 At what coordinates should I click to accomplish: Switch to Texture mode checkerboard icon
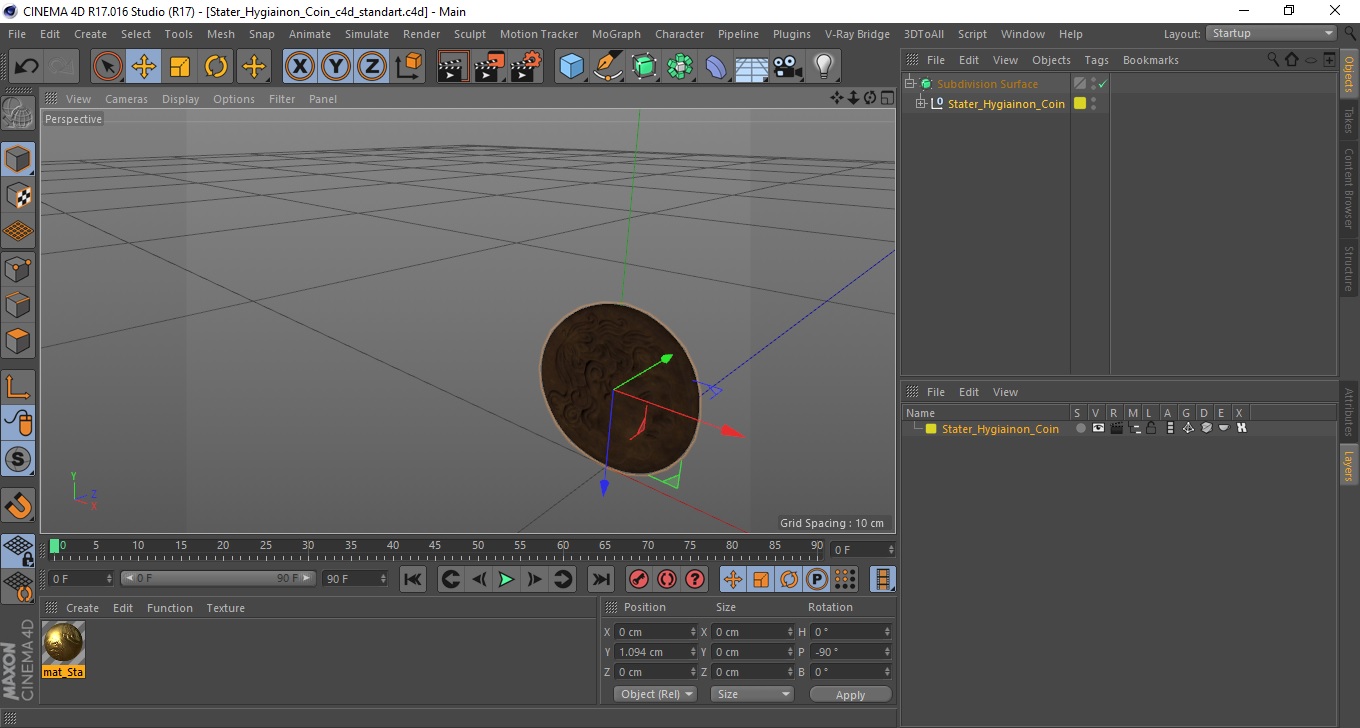tap(18, 195)
